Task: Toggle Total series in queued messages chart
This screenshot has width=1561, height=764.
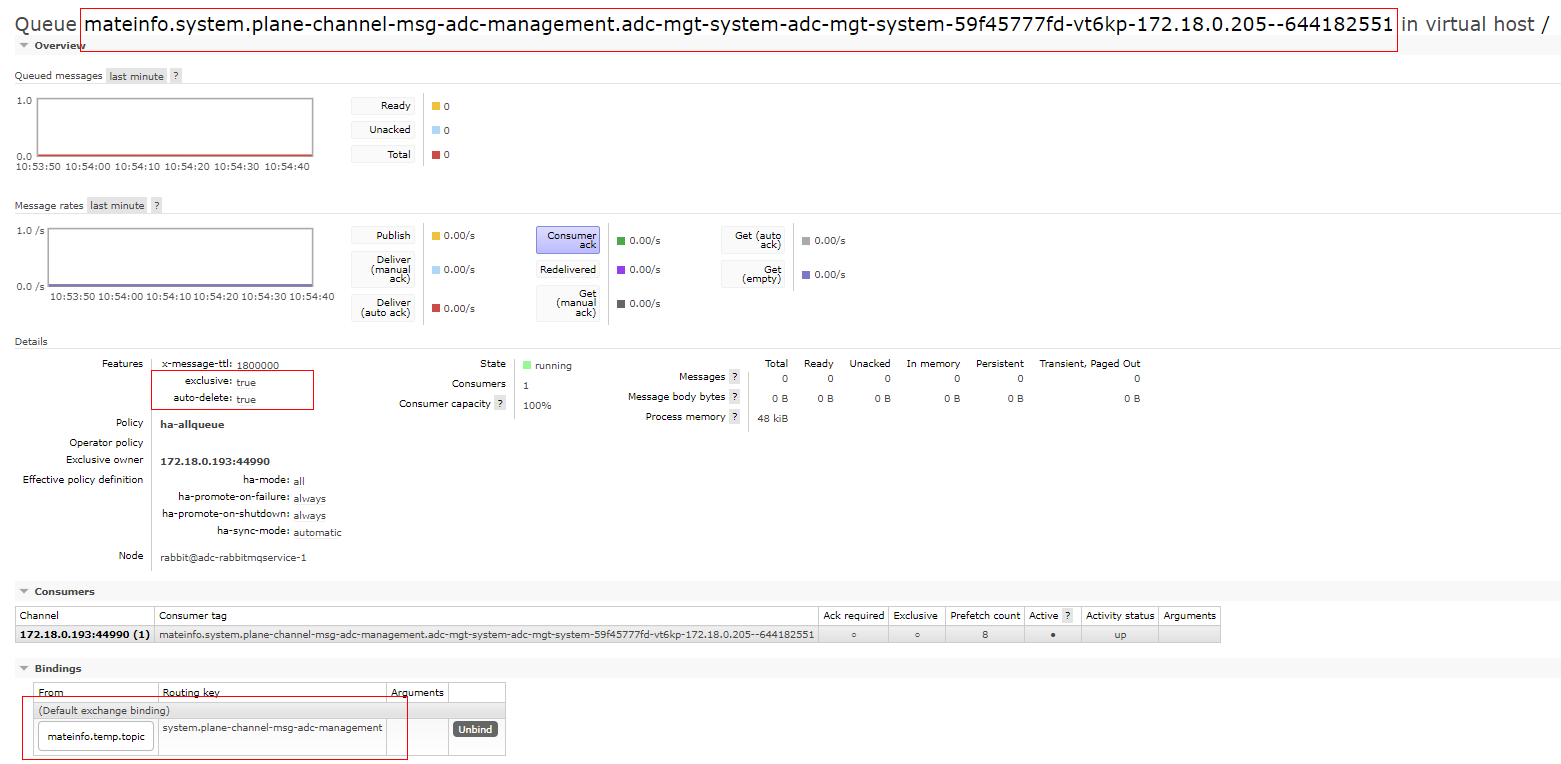Action: tap(383, 154)
